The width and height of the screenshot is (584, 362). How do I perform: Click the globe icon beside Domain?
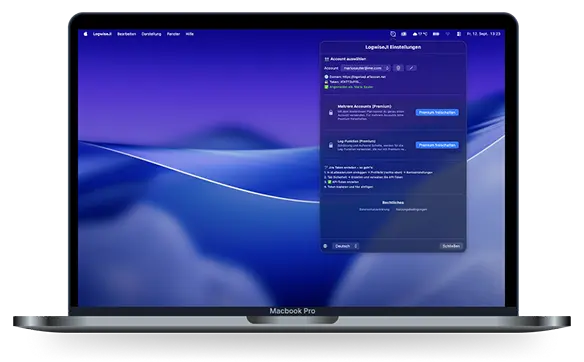326,77
